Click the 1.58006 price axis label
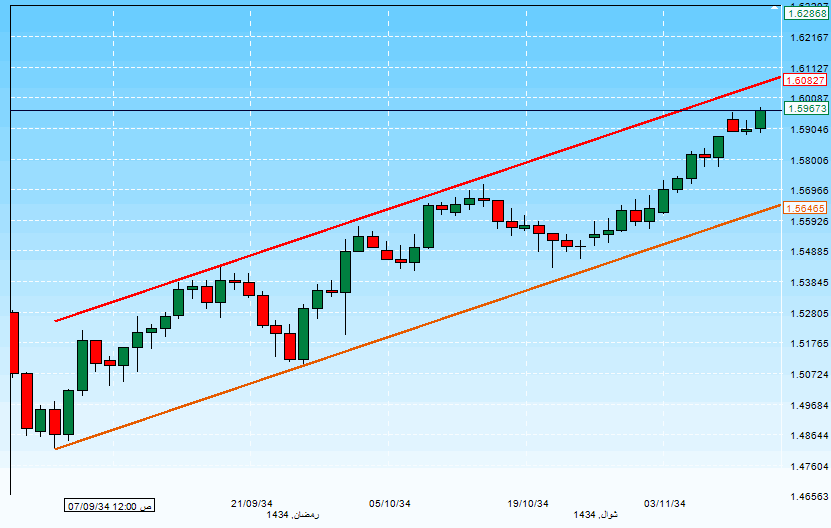The width and height of the screenshot is (831, 528). 809,161
